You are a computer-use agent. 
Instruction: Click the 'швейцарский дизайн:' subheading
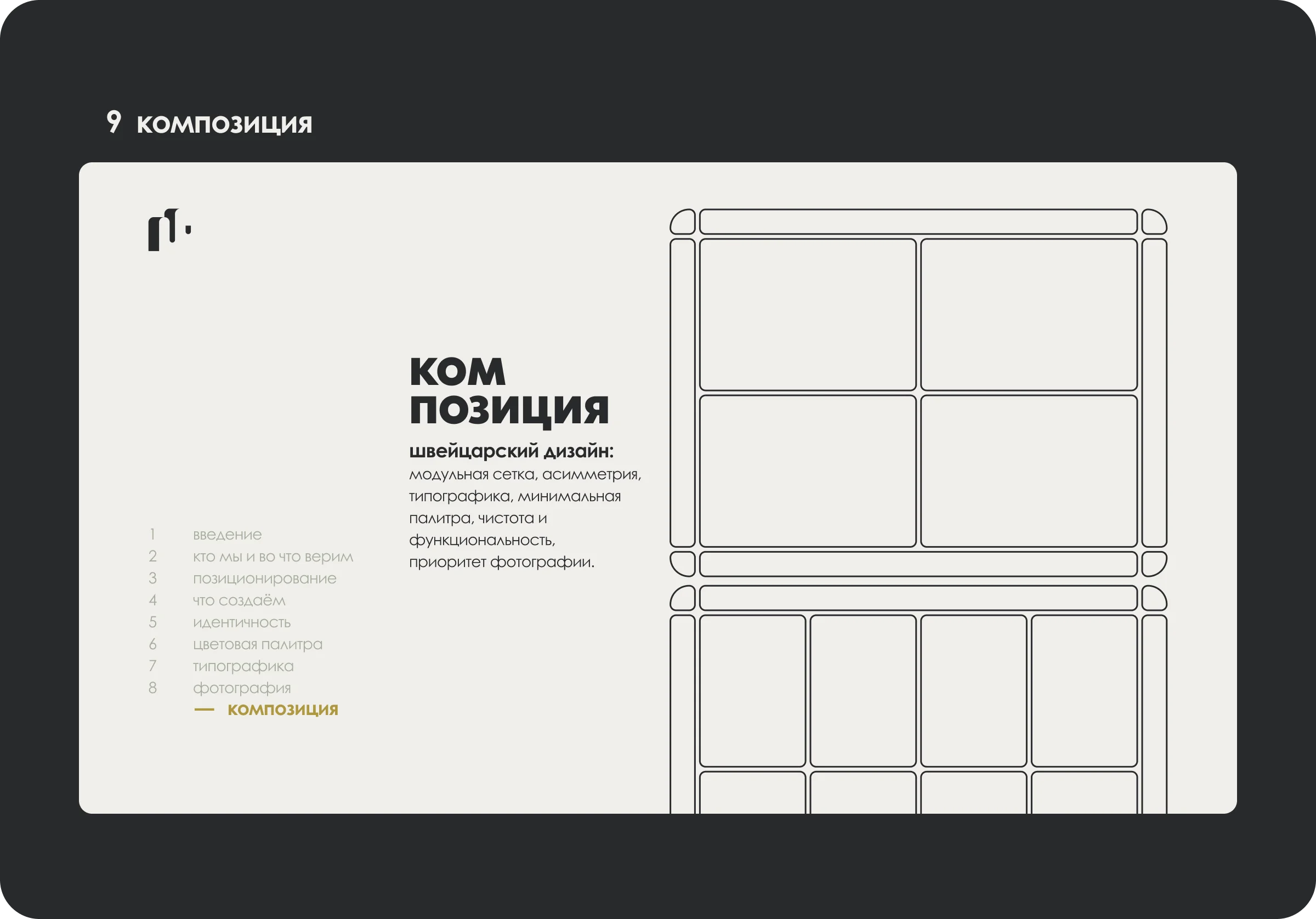tap(510, 451)
